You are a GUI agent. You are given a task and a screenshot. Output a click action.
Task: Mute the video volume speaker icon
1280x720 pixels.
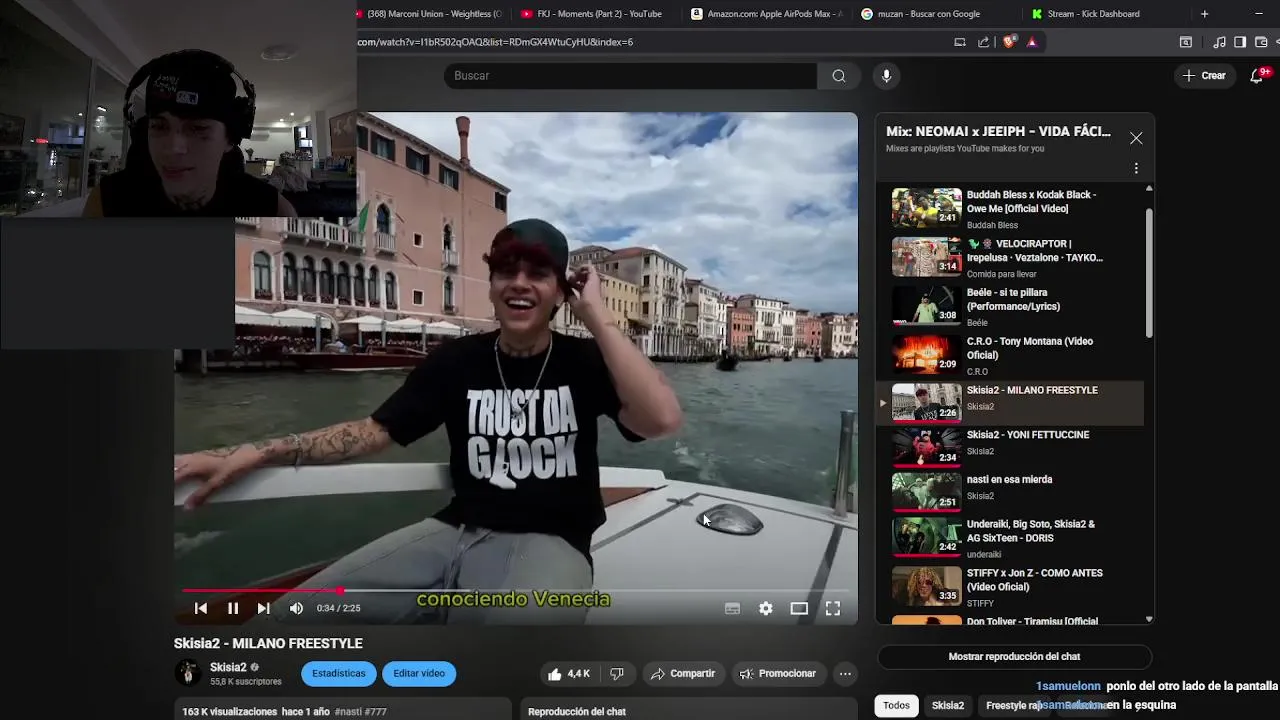click(296, 608)
